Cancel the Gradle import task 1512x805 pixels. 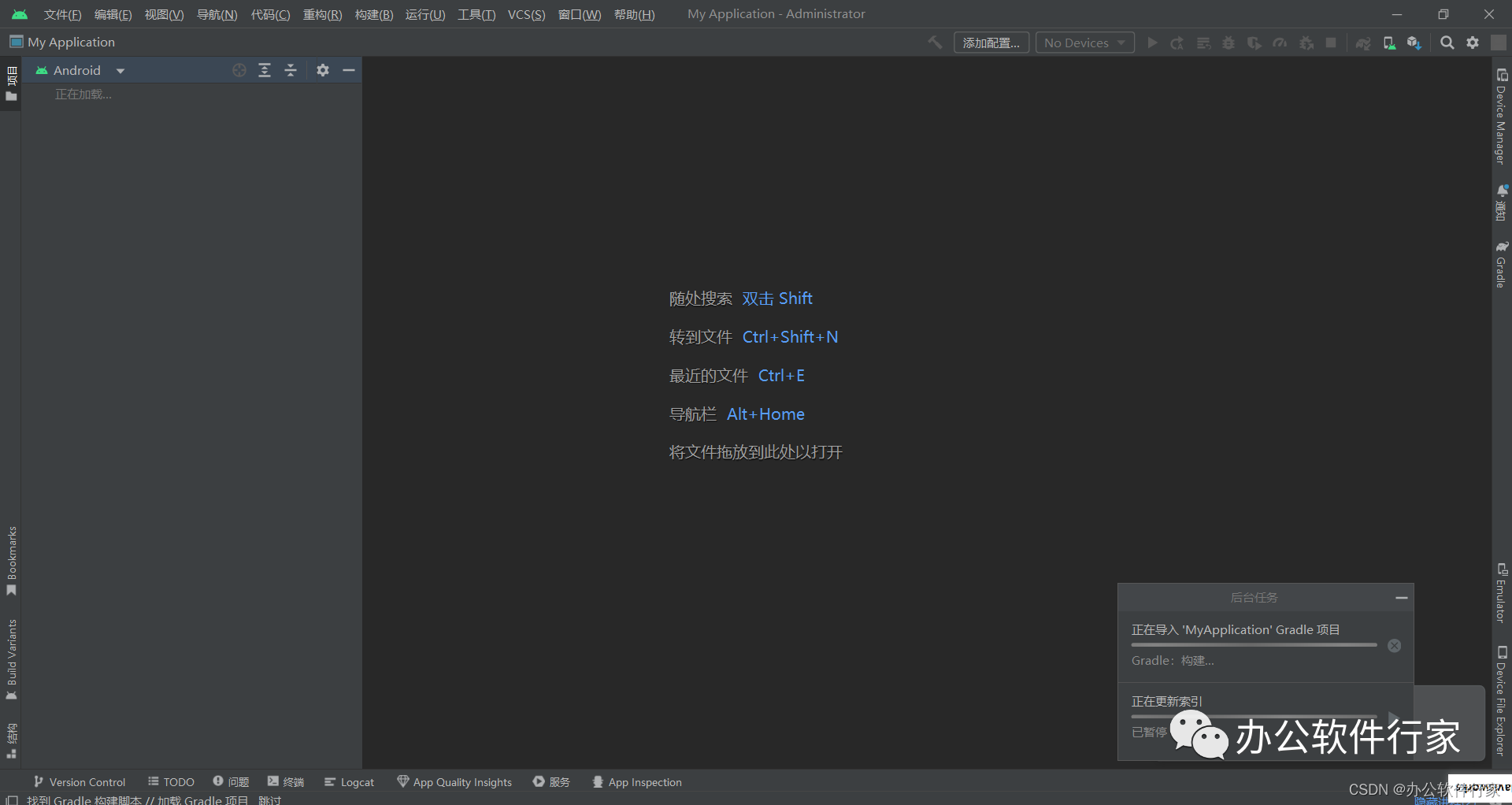pyautogui.click(x=1395, y=646)
